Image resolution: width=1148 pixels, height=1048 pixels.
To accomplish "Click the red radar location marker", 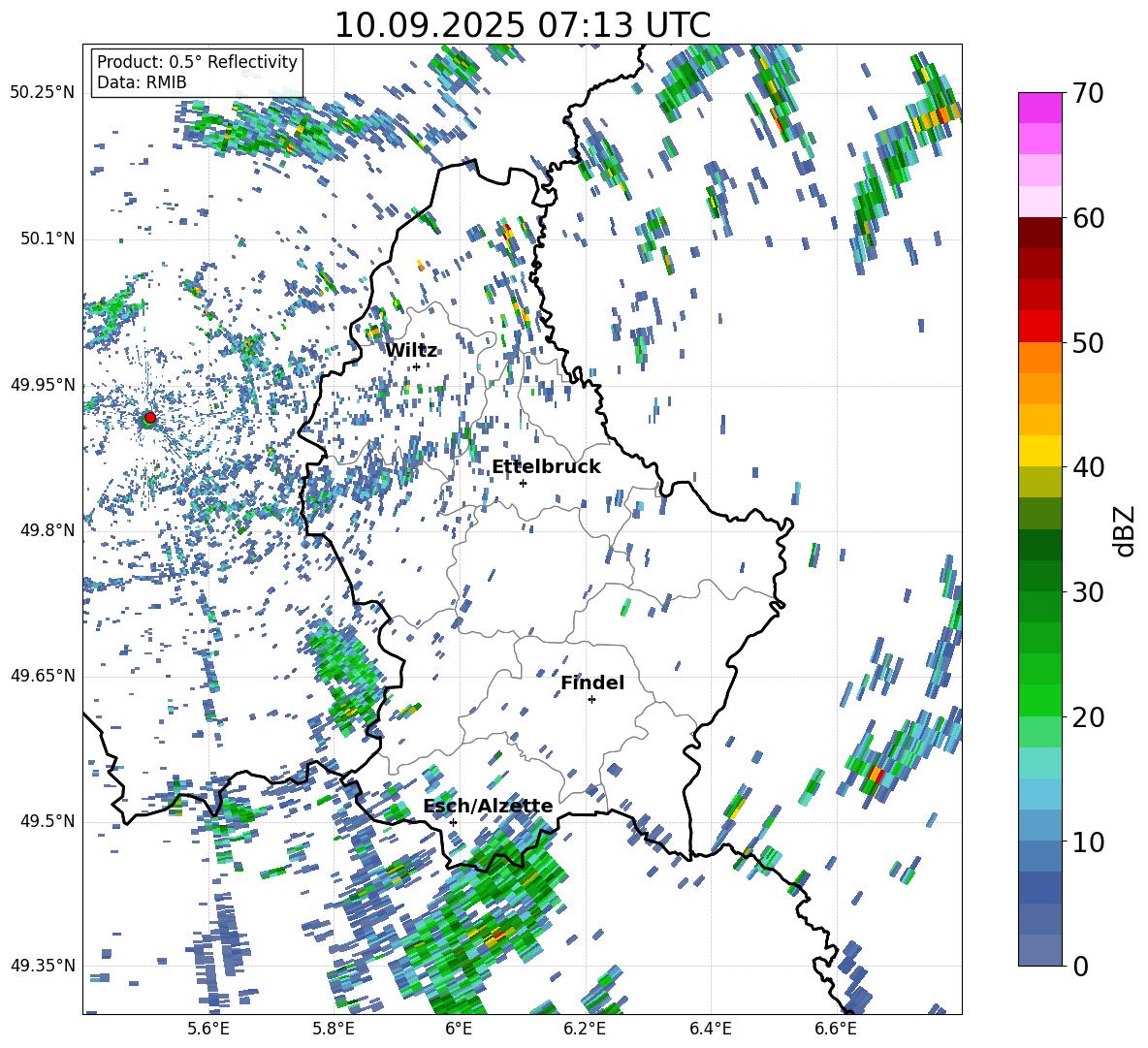I will [150, 418].
